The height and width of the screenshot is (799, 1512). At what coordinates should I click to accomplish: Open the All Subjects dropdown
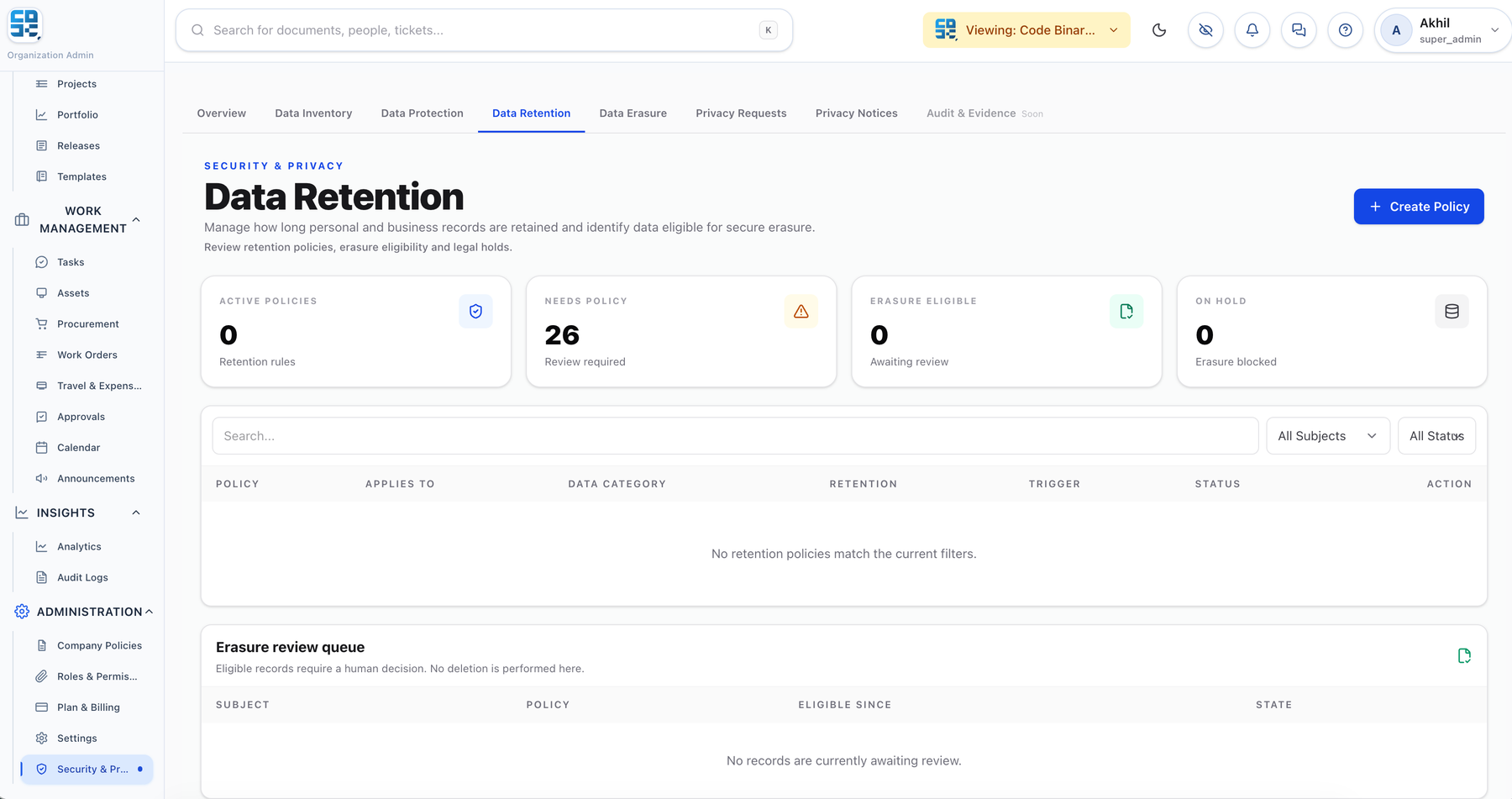pyautogui.click(x=1328, y=436)
